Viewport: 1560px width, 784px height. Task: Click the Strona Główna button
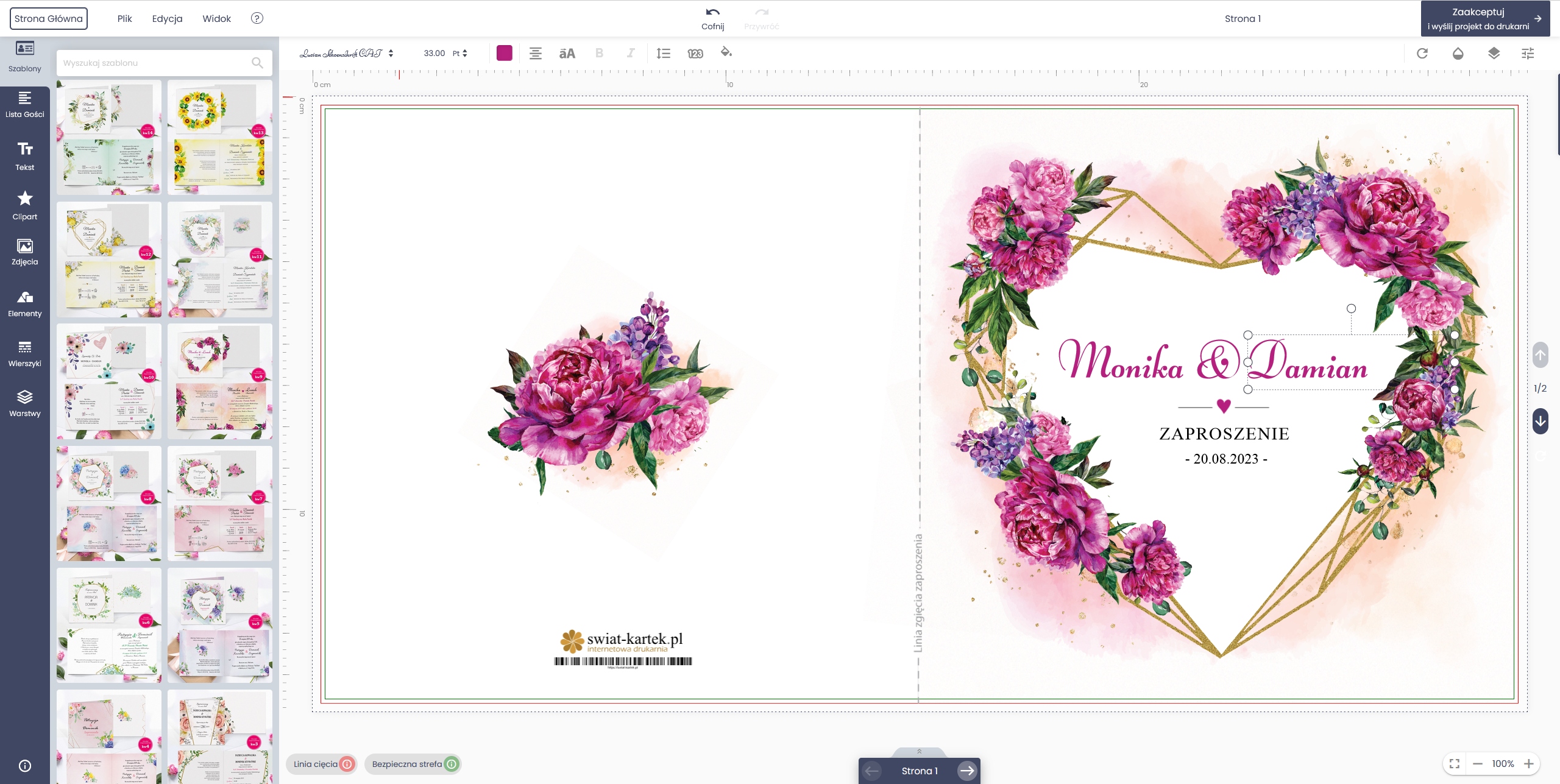pyautogui.click(x=49, y=18)
